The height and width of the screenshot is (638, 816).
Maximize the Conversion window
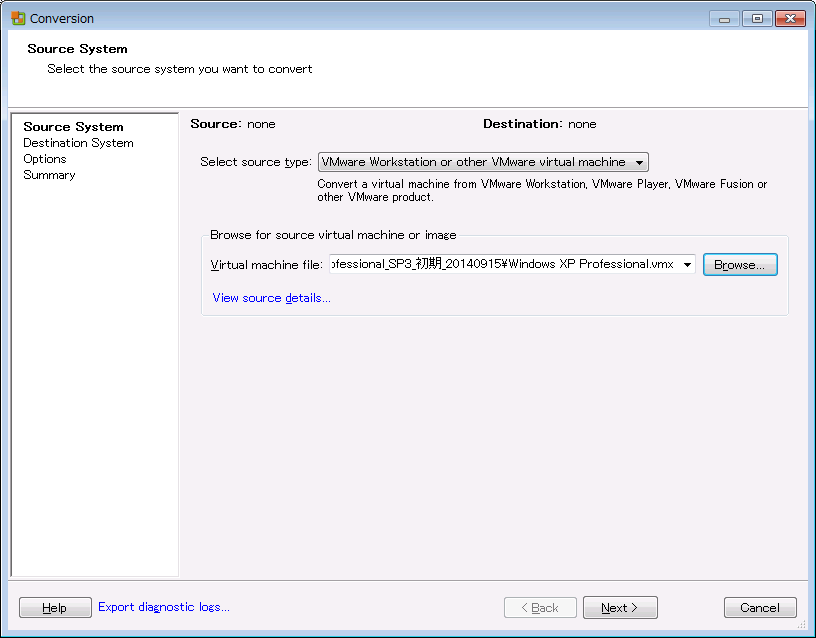[x=757, y=19]
